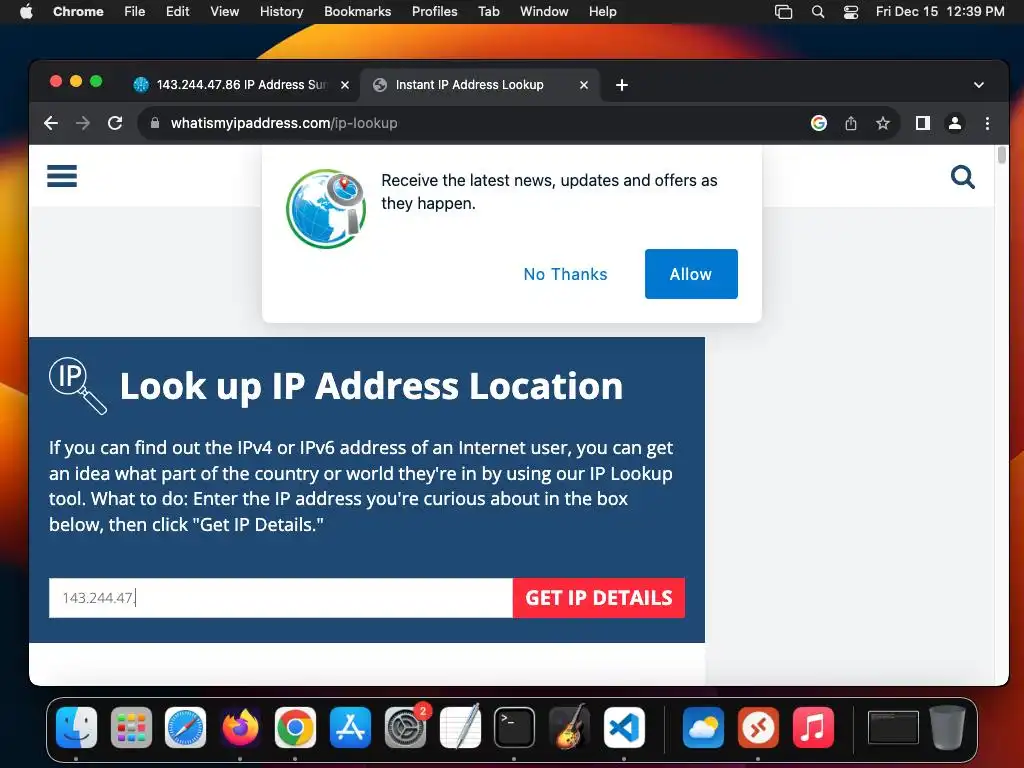The image size is (1024, 768).
Task: Open the Tab menu
Action: click(x=488, y=11)
